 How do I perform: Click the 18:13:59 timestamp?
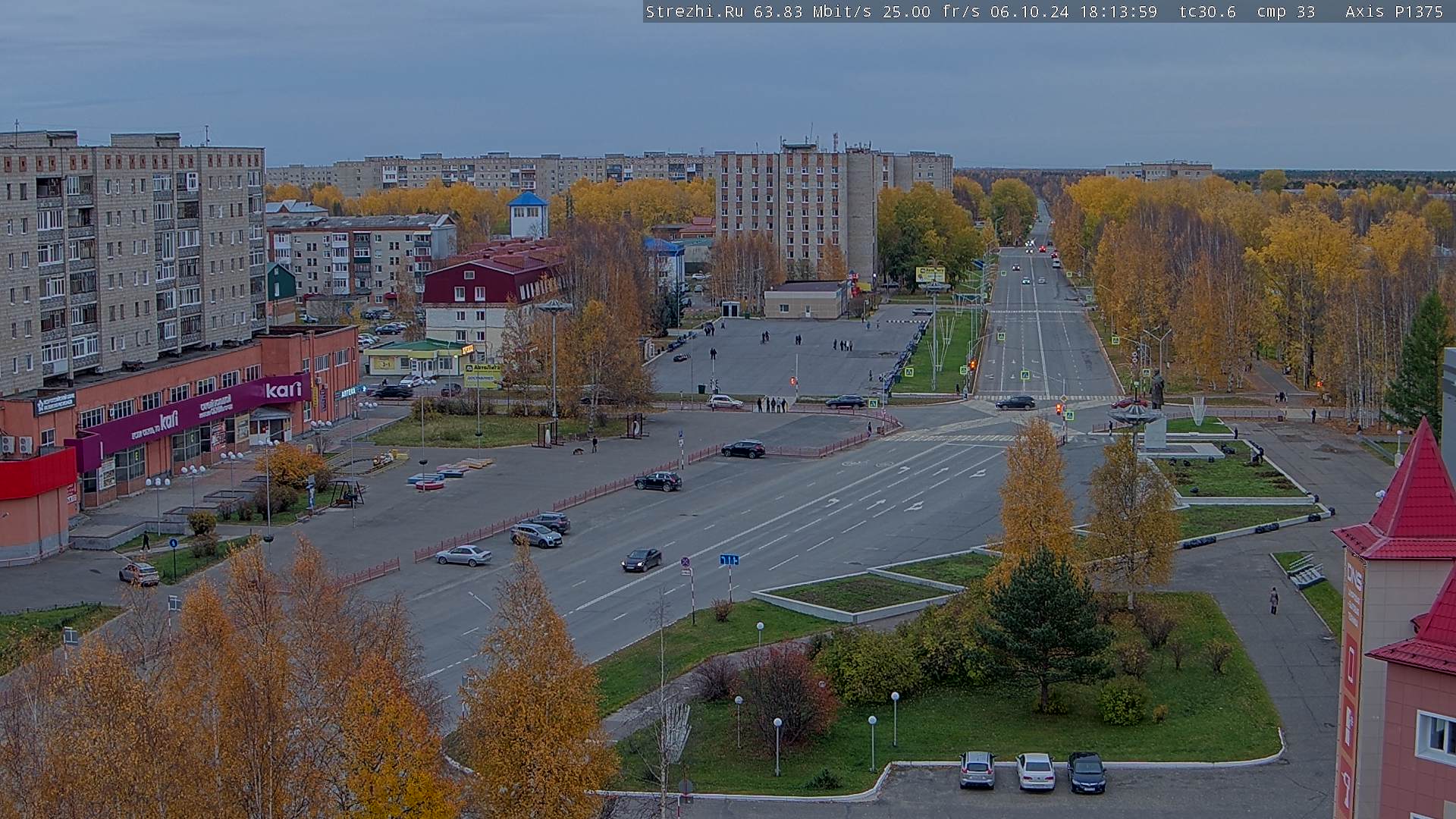1118,11
